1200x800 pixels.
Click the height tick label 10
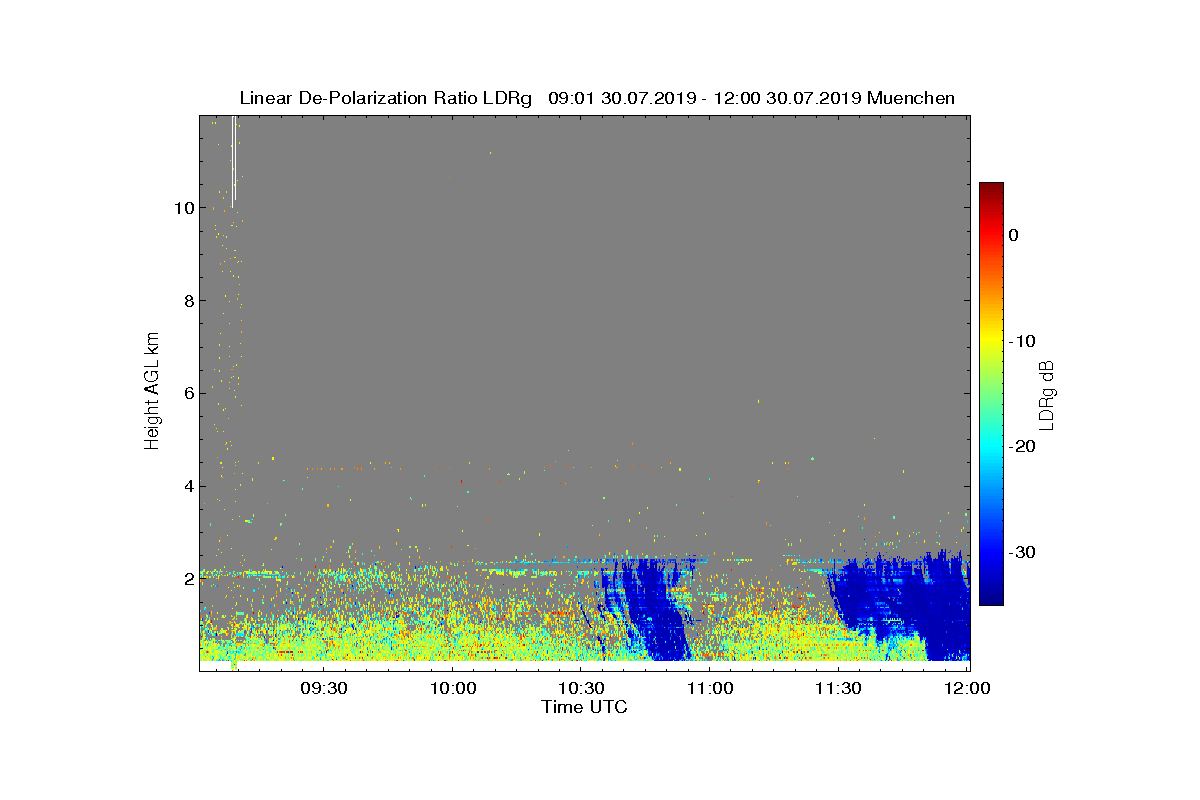pos(183,208)
